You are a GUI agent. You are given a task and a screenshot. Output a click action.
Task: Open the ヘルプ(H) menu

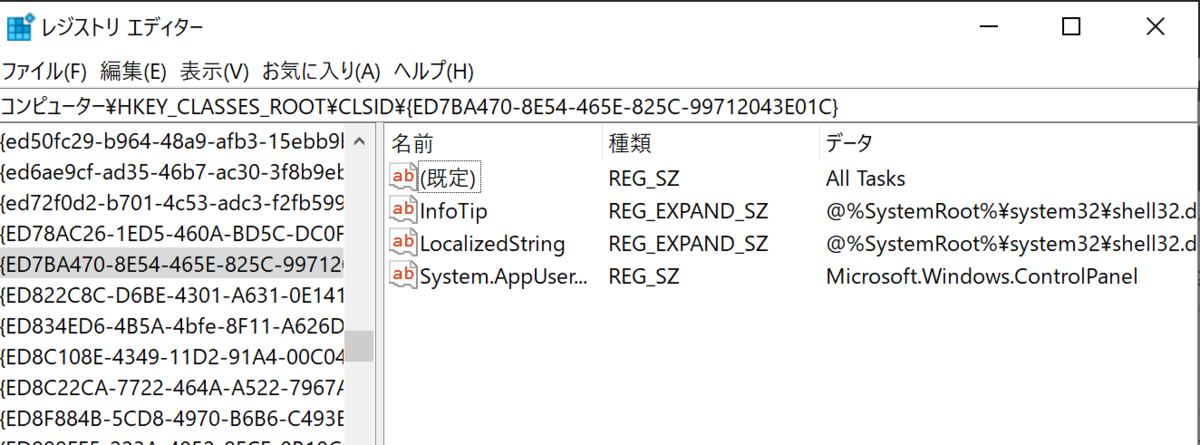point(433,72)
